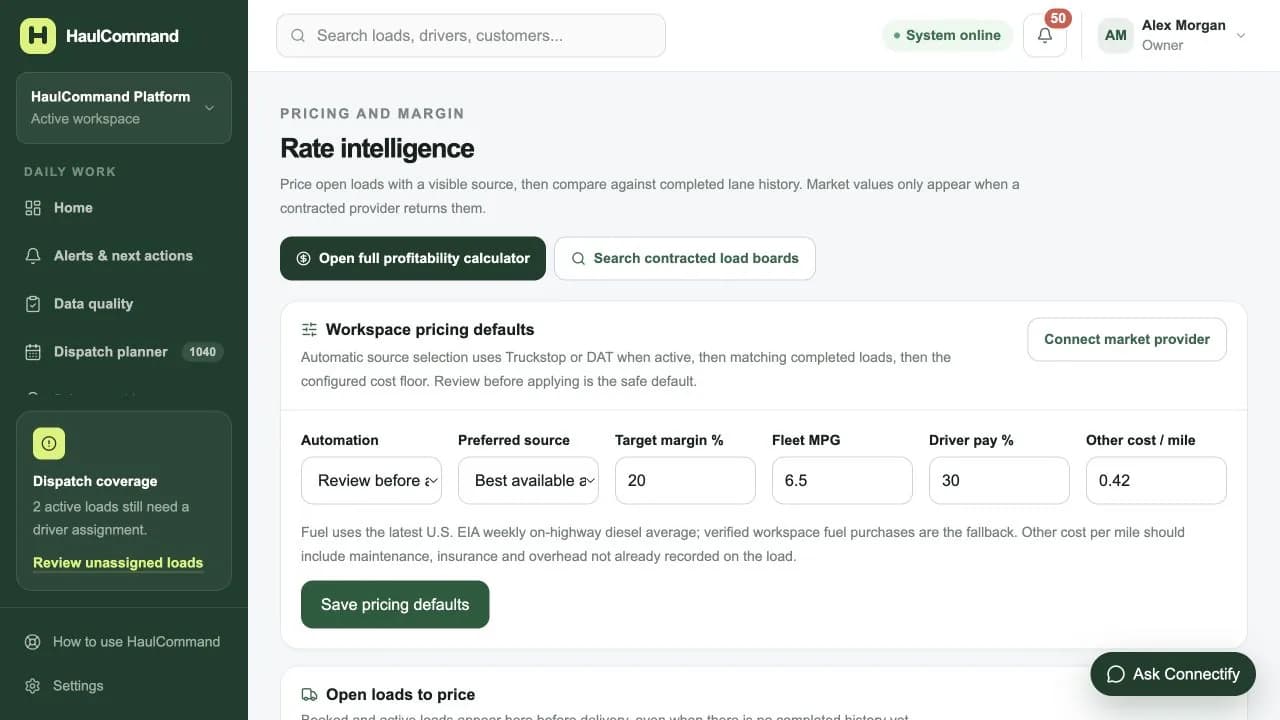Edit the Driver pay % field
Image resolution: width=1280 pixels, height=720 pixels.
[999, 480]
